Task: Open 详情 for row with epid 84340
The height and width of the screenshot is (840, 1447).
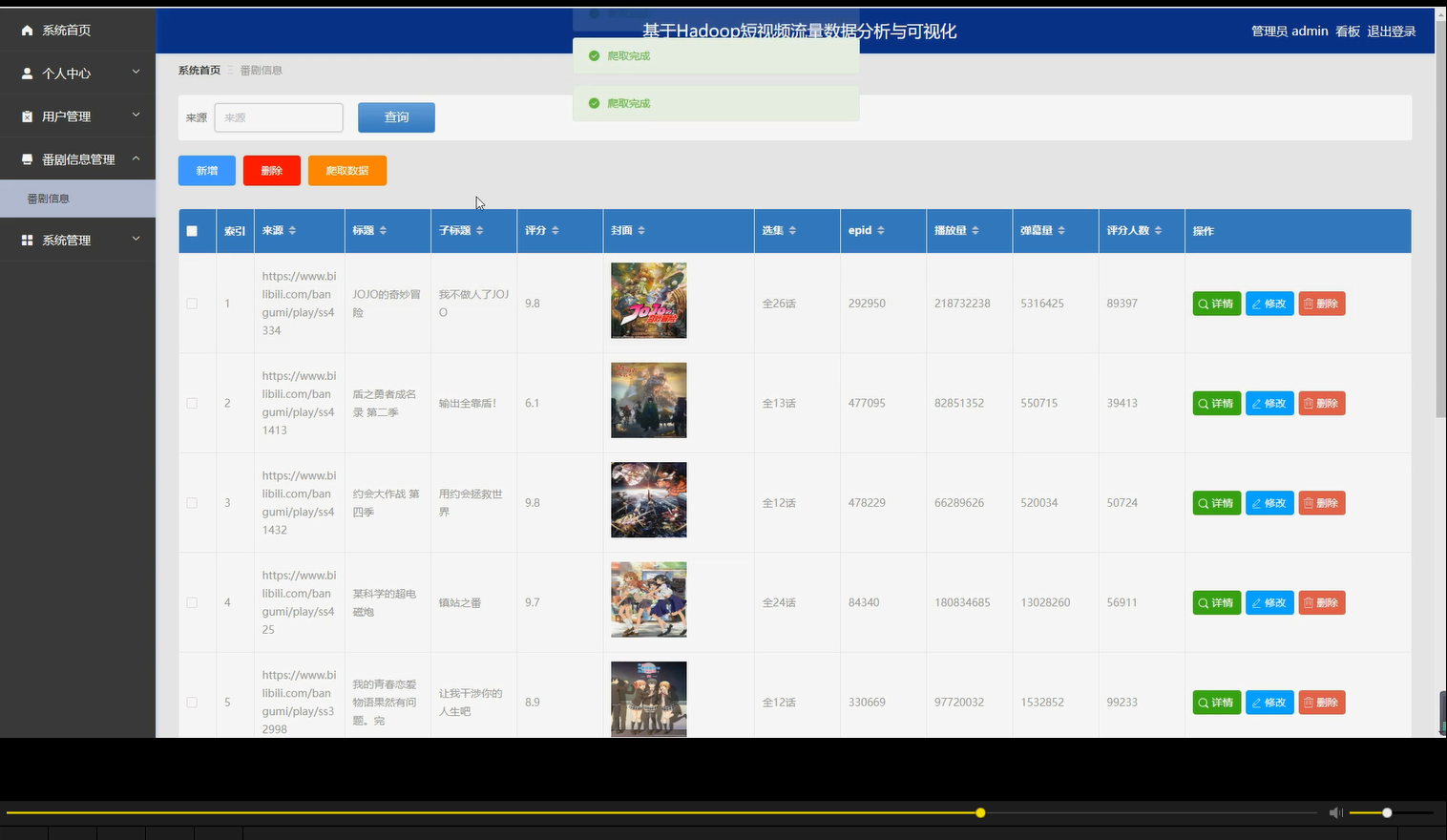Action: tap(1217, 603)
